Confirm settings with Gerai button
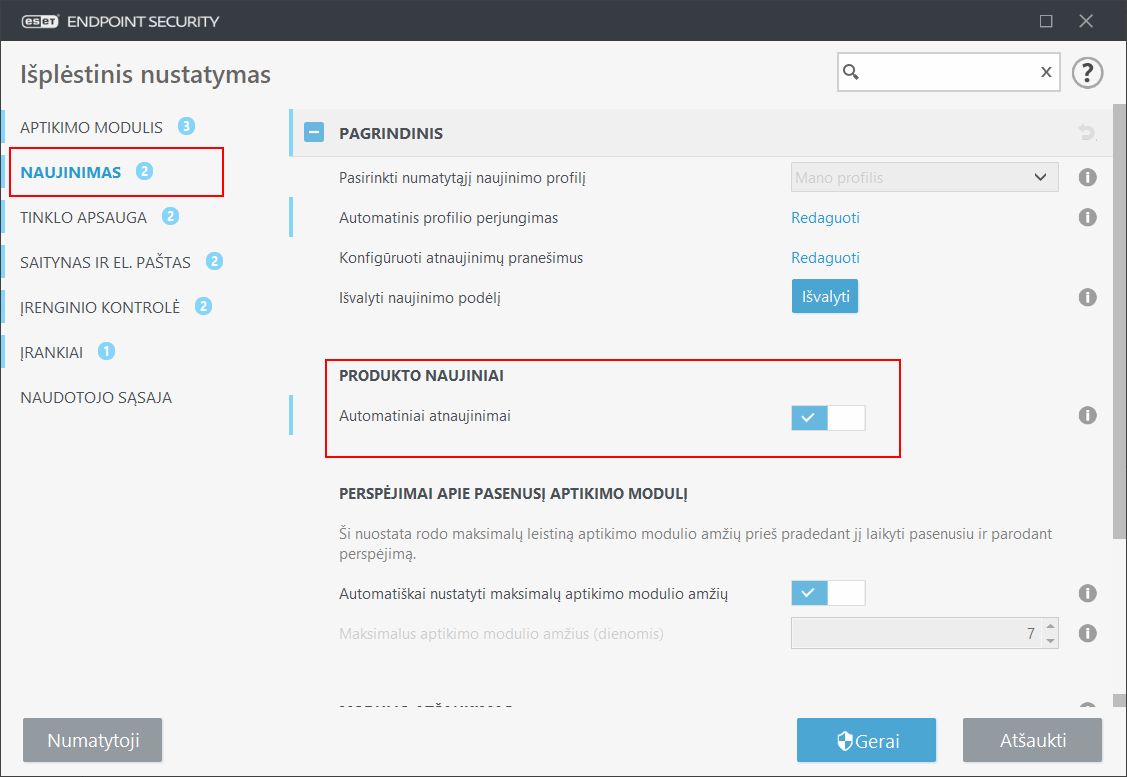 tap(866, 741)
